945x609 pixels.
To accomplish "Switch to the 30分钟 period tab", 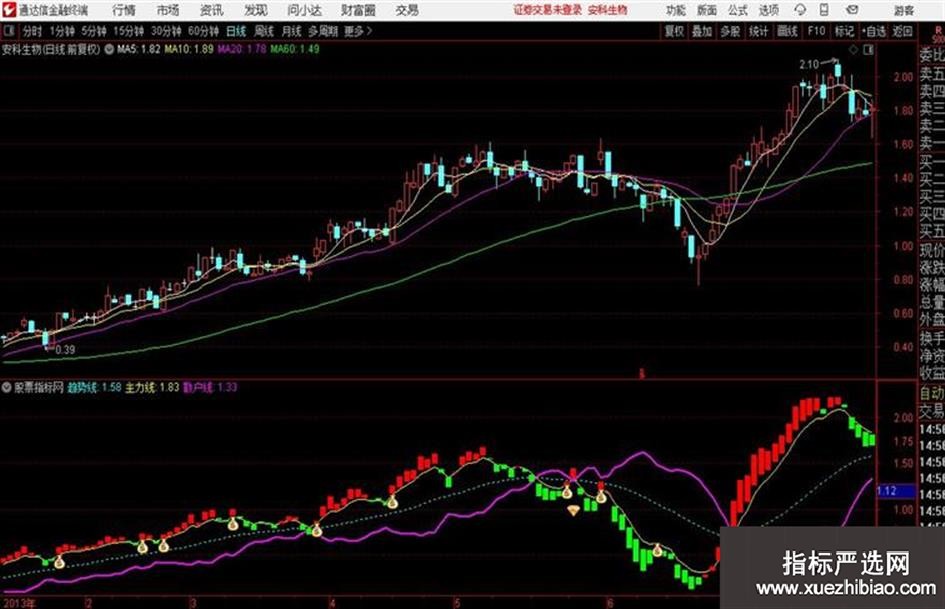I will [x=166, y=31].
